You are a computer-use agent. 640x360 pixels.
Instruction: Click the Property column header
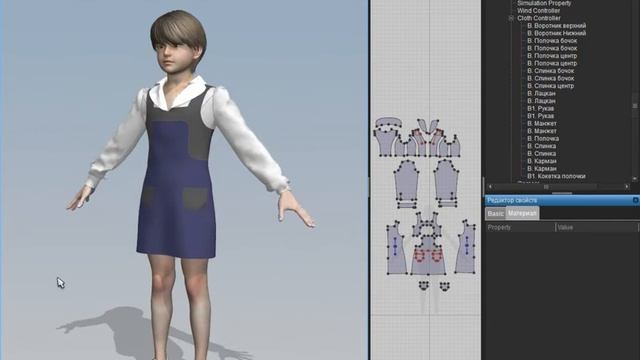pos(520,228)
